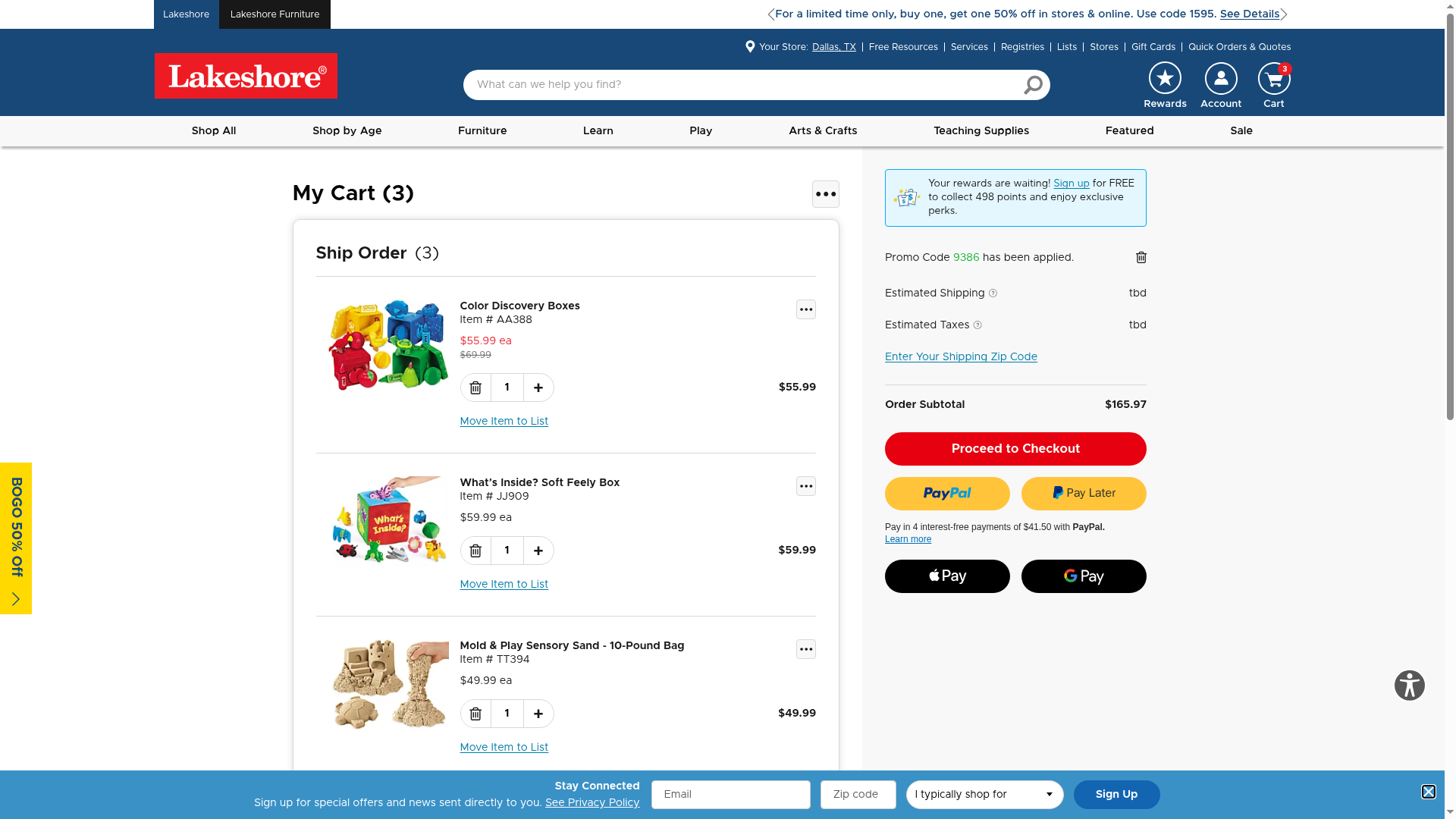Remove promo code with trash icon
This screenshot has height=819, width=1456.
pos(1141,258)
